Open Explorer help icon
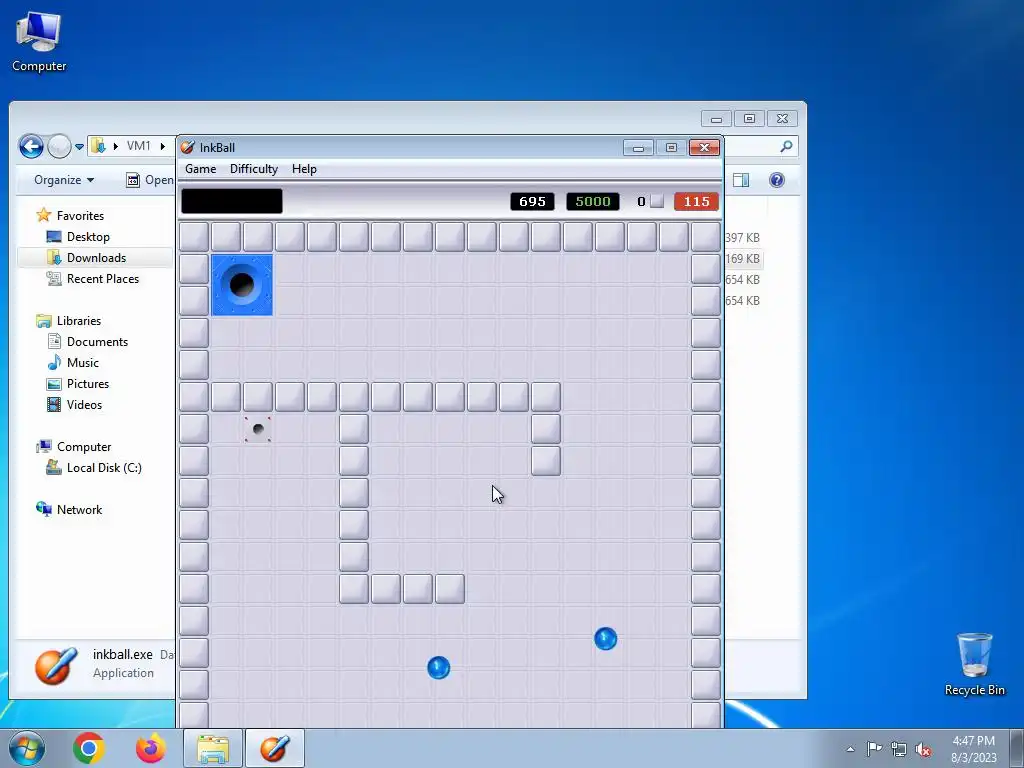 pos(776,180)
